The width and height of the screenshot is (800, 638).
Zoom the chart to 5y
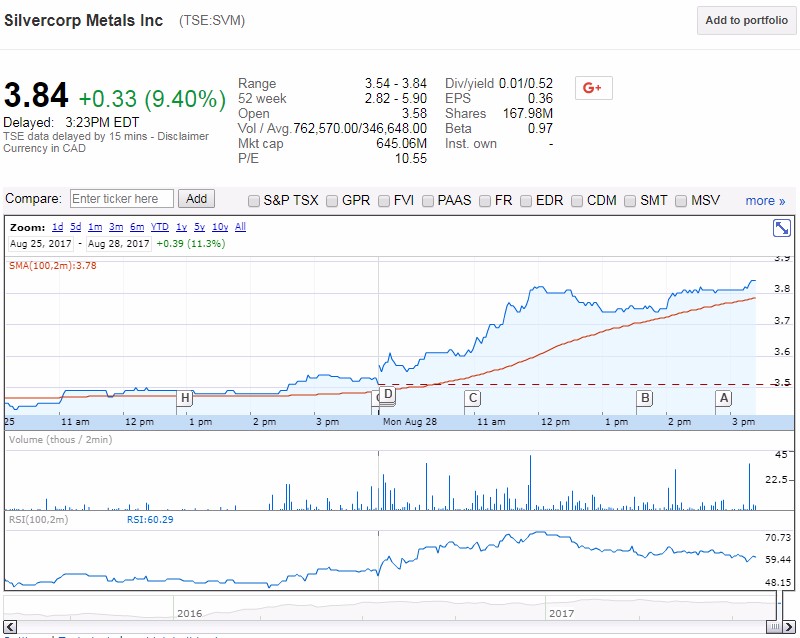(x=199, y=227)
